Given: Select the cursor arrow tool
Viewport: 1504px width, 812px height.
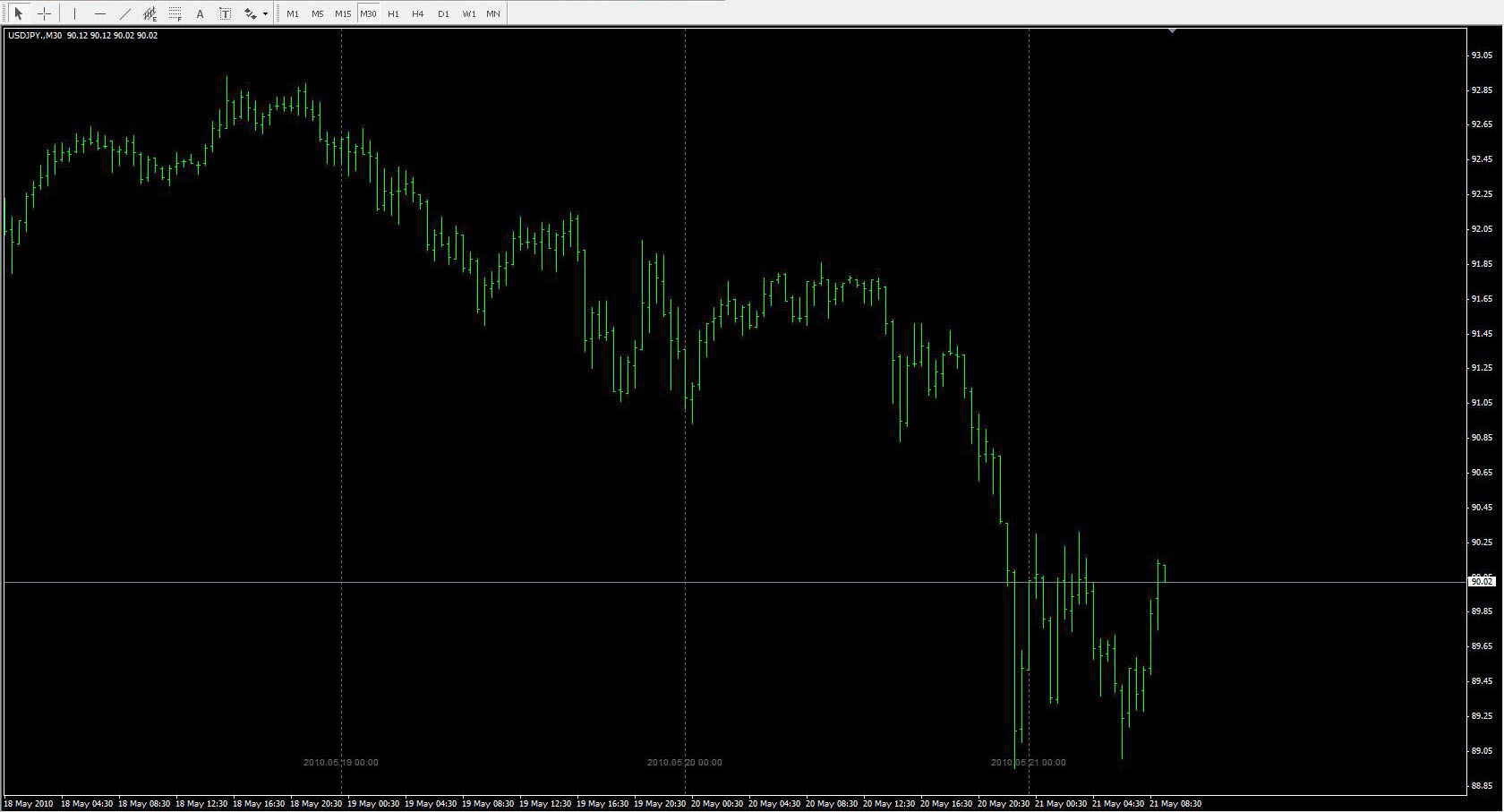Looking at the screenshot, I should pos(18,13).
